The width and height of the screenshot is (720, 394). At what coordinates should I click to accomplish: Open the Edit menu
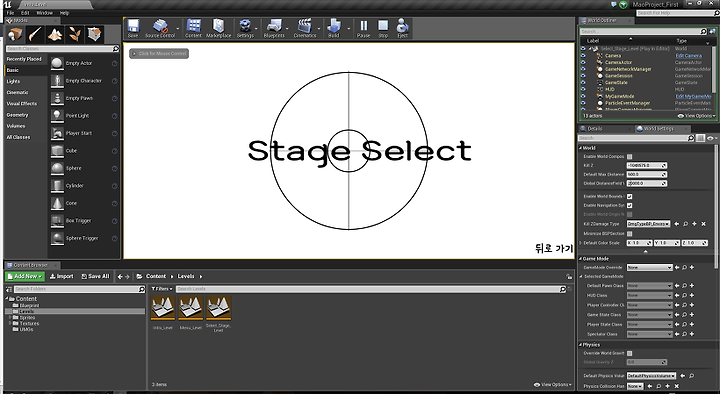coord(25,13)
